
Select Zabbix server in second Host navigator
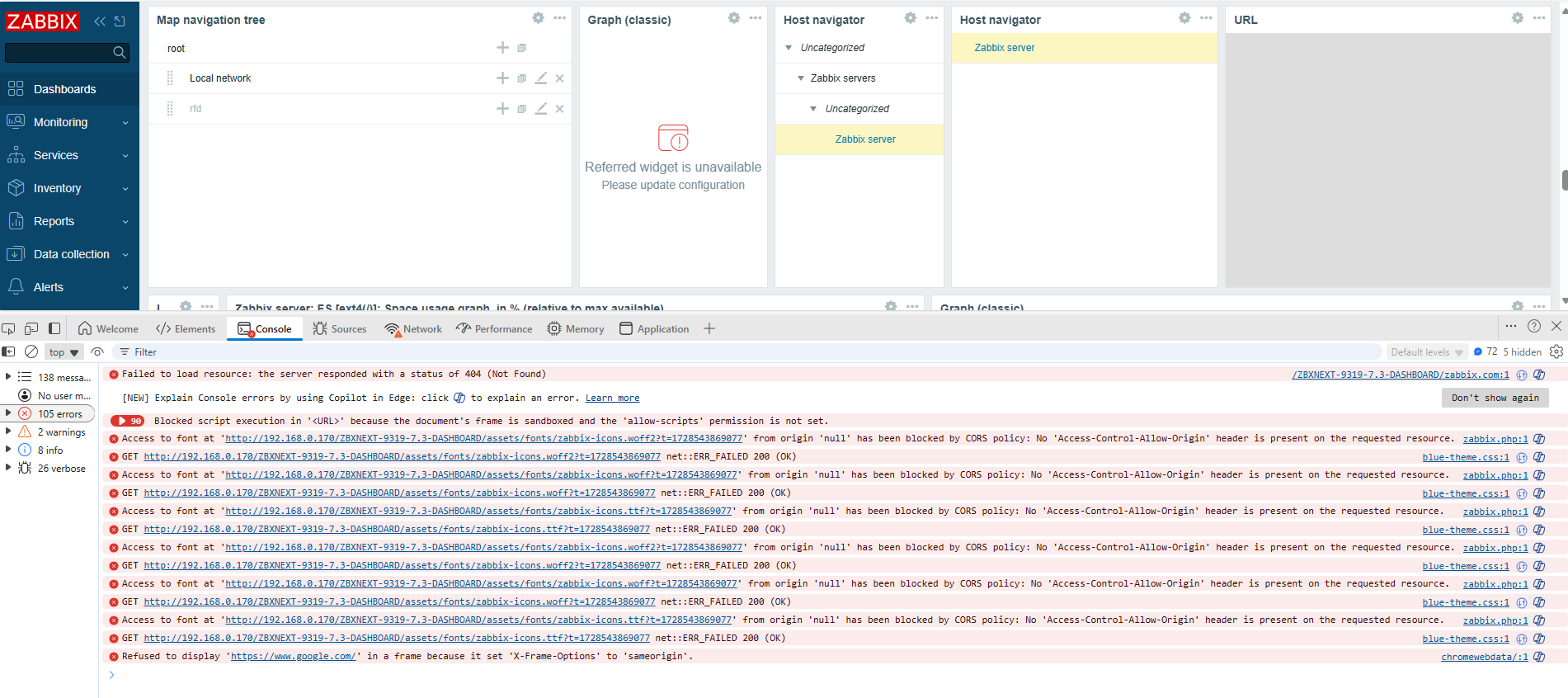click(x=1005, y=48)
